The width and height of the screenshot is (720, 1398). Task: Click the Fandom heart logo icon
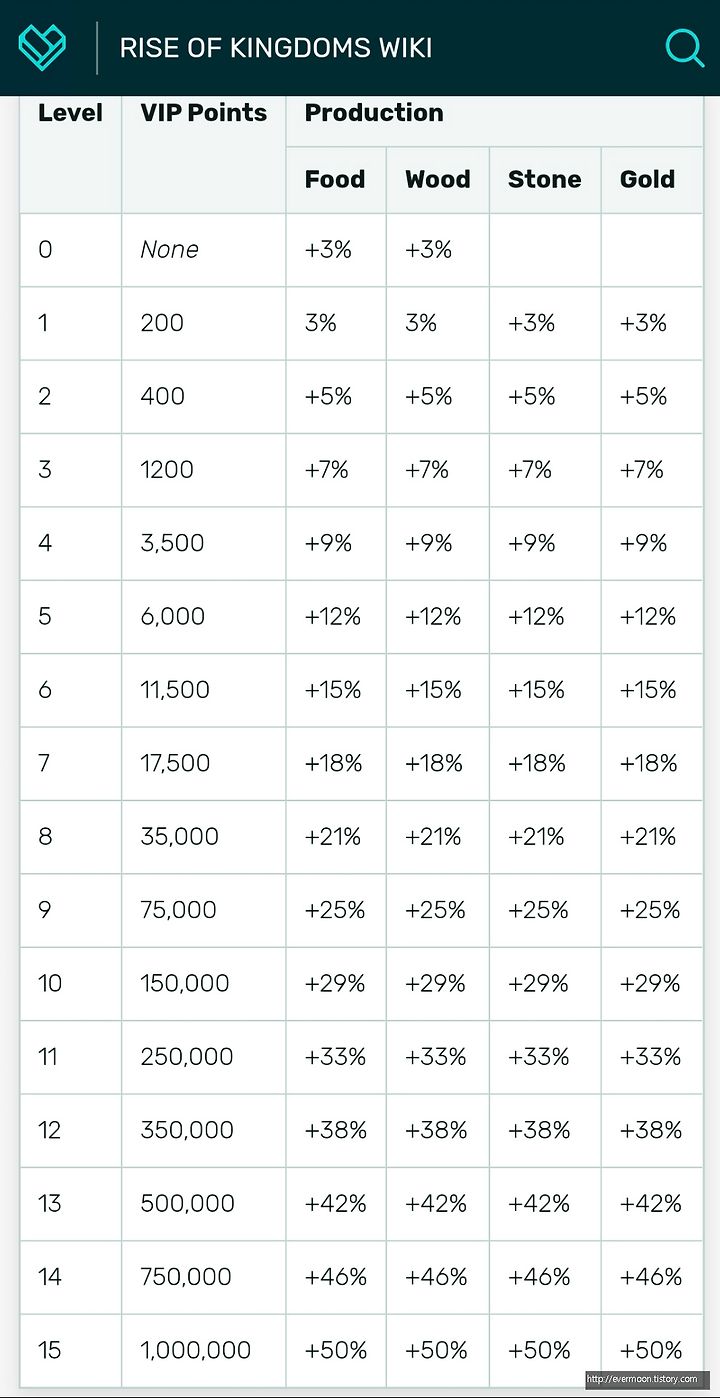[x=42, y=48]
